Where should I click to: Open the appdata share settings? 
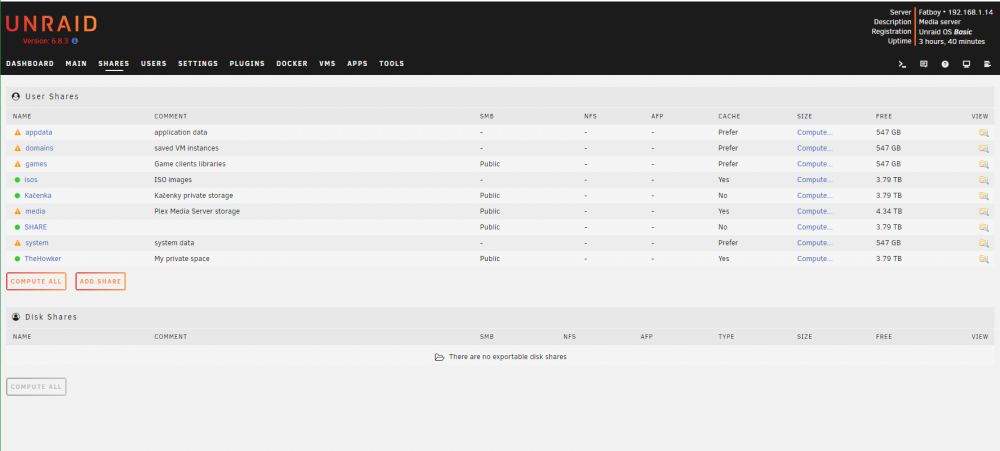(x=39, y=133)
